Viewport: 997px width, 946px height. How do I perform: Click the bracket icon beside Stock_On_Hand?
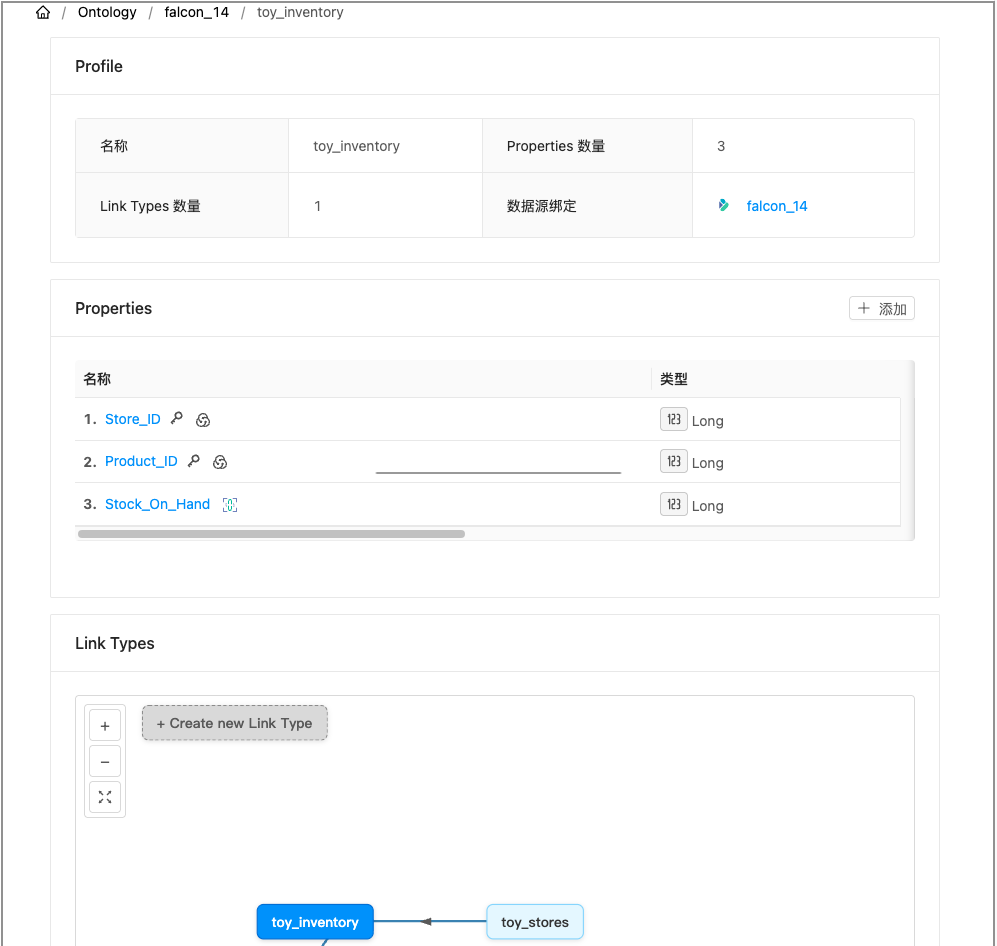pyautogui.click(x=230, y=505)
